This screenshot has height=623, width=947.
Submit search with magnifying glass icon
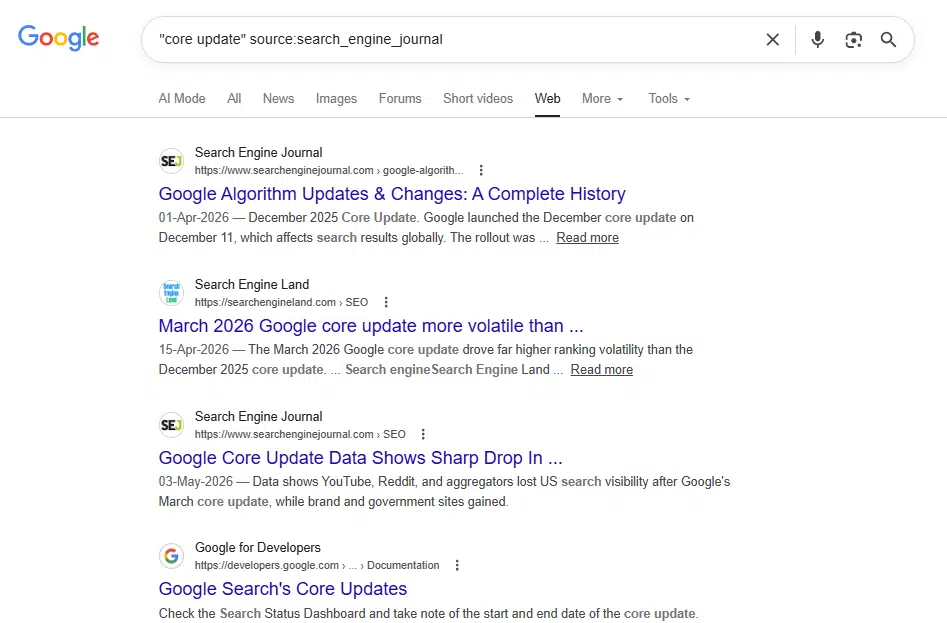888,40
